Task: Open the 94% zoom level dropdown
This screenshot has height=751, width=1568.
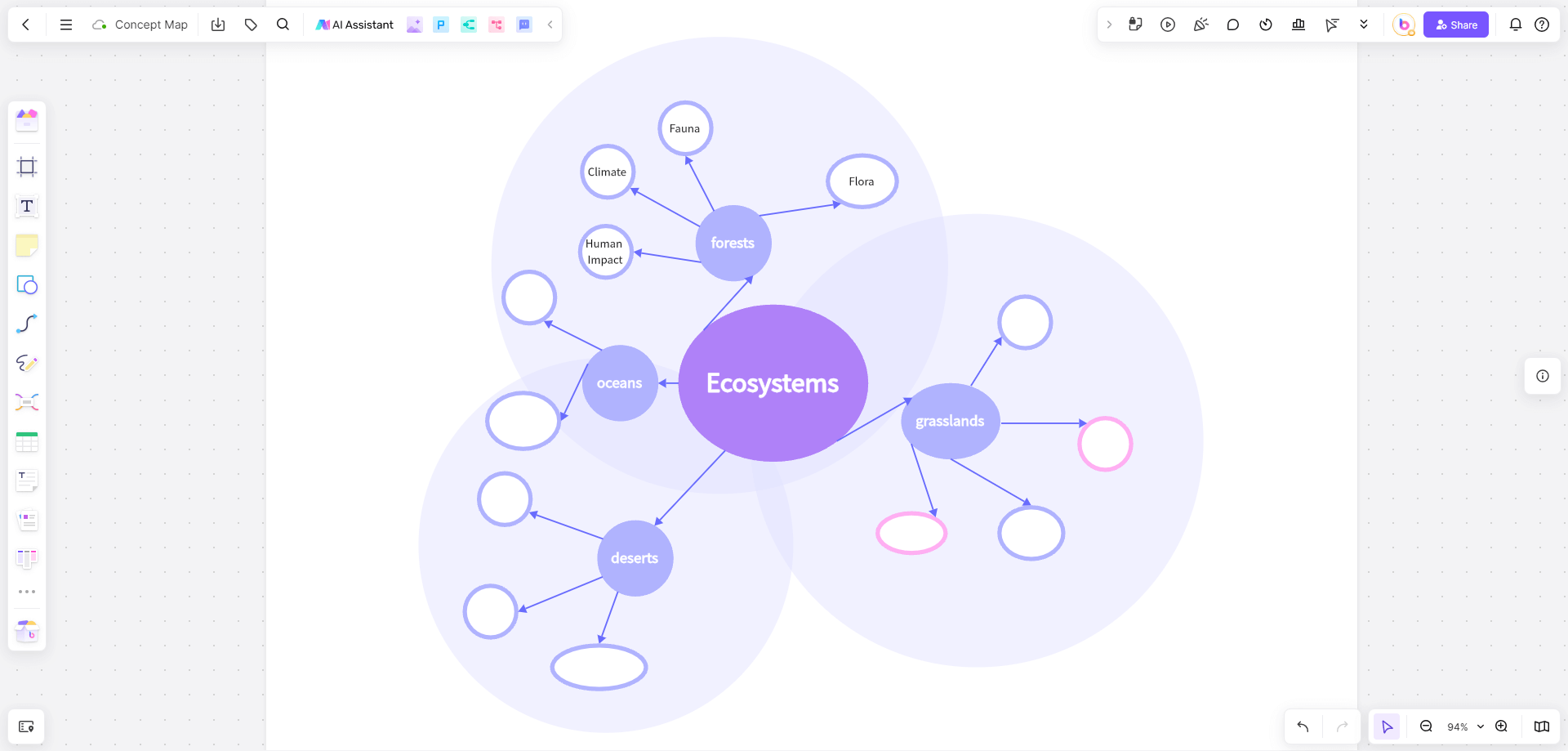Action: 1465,726
